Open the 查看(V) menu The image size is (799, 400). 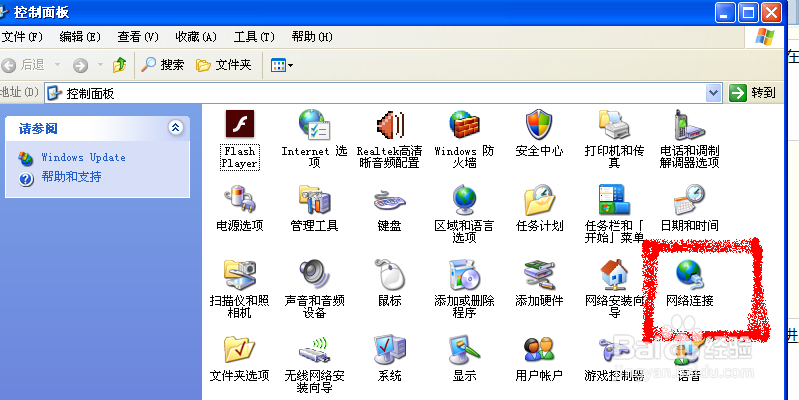(x=138, y=37)
